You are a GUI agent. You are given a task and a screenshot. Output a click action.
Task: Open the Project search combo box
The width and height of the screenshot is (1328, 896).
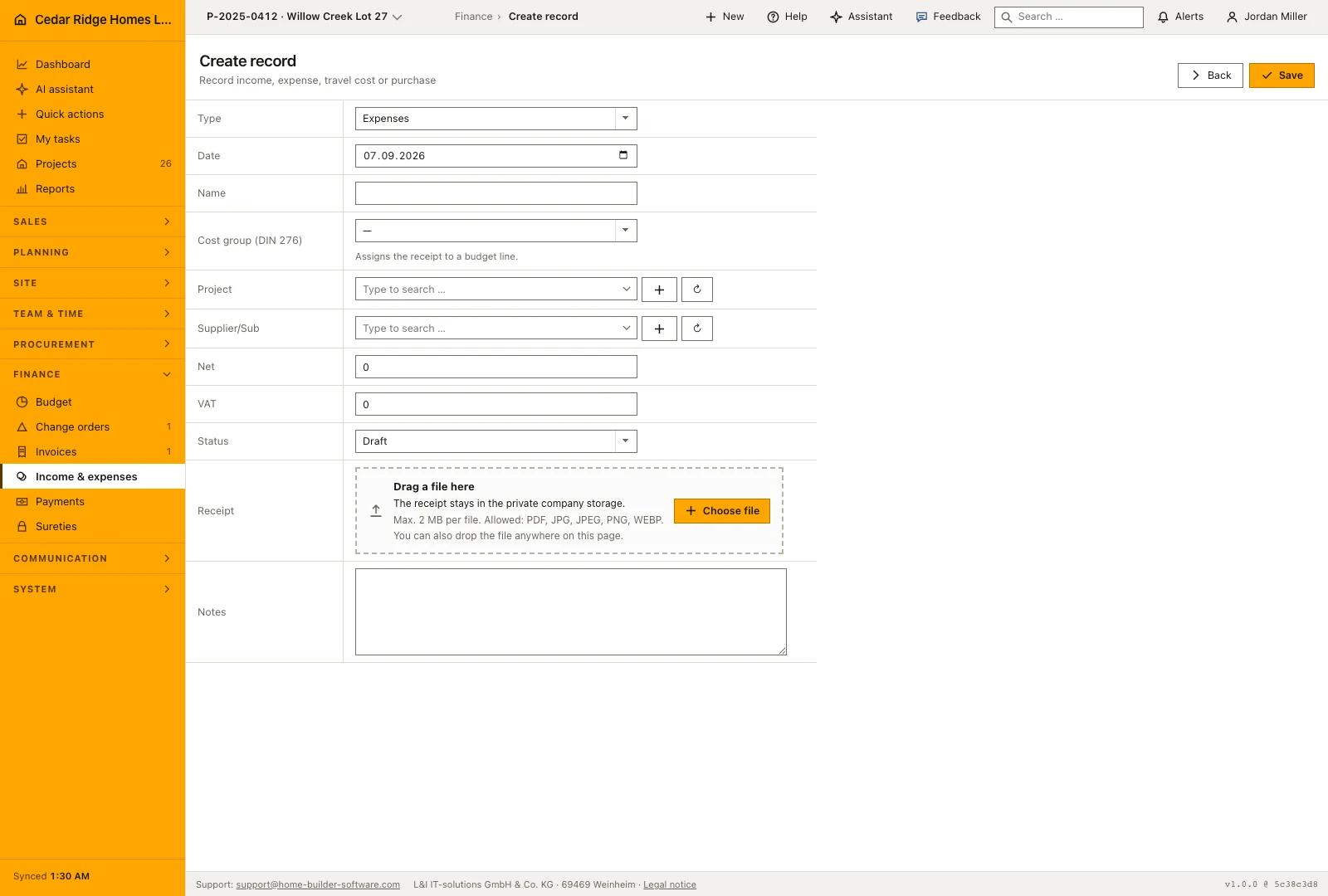496,290
